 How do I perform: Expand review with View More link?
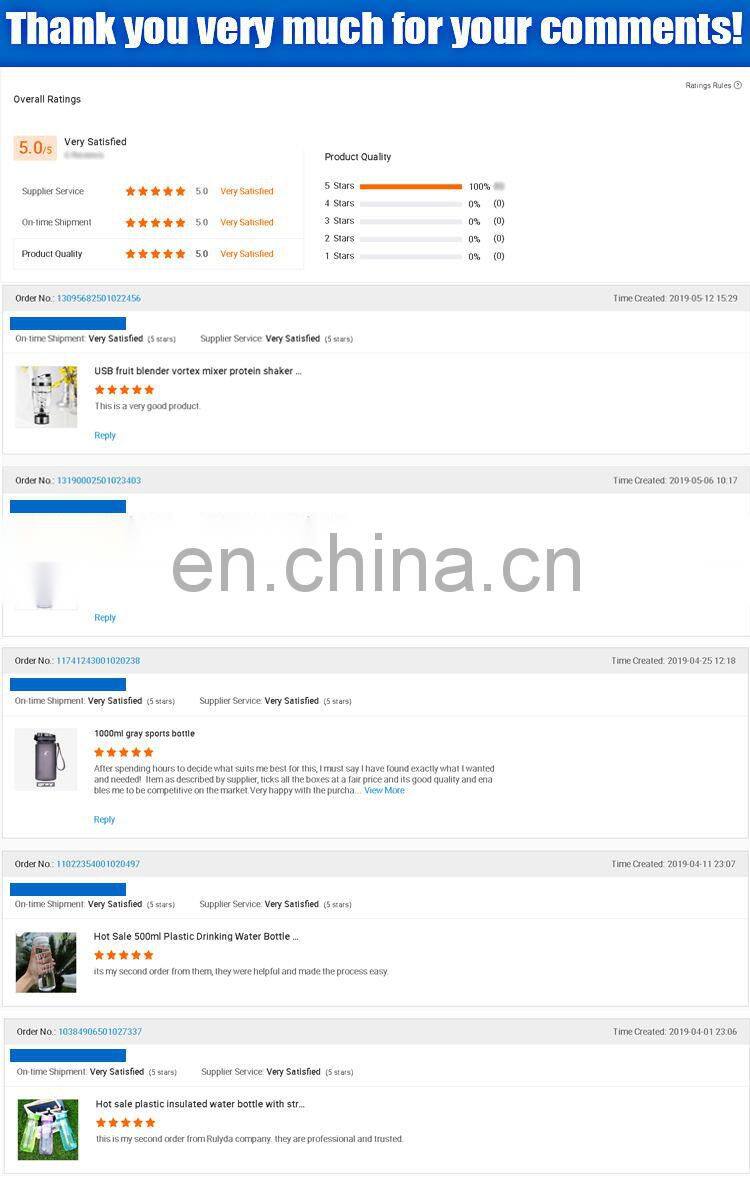384,790
